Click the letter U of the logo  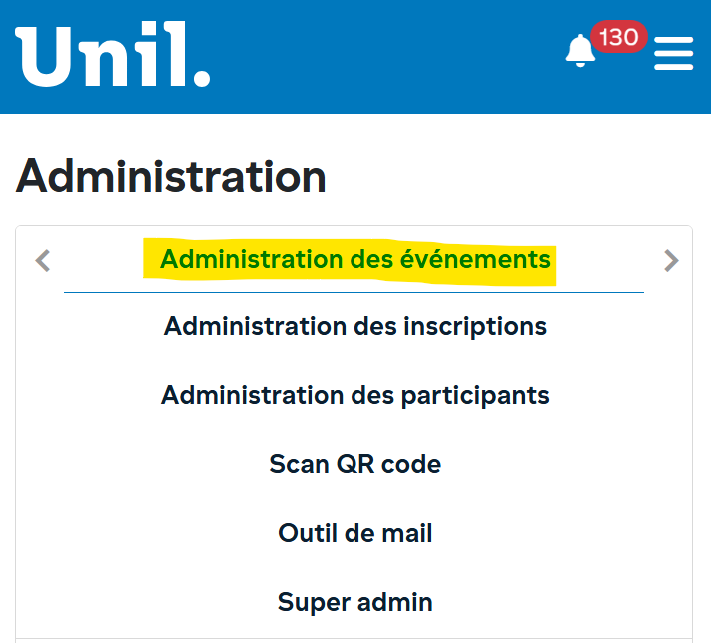click(46, 56)
